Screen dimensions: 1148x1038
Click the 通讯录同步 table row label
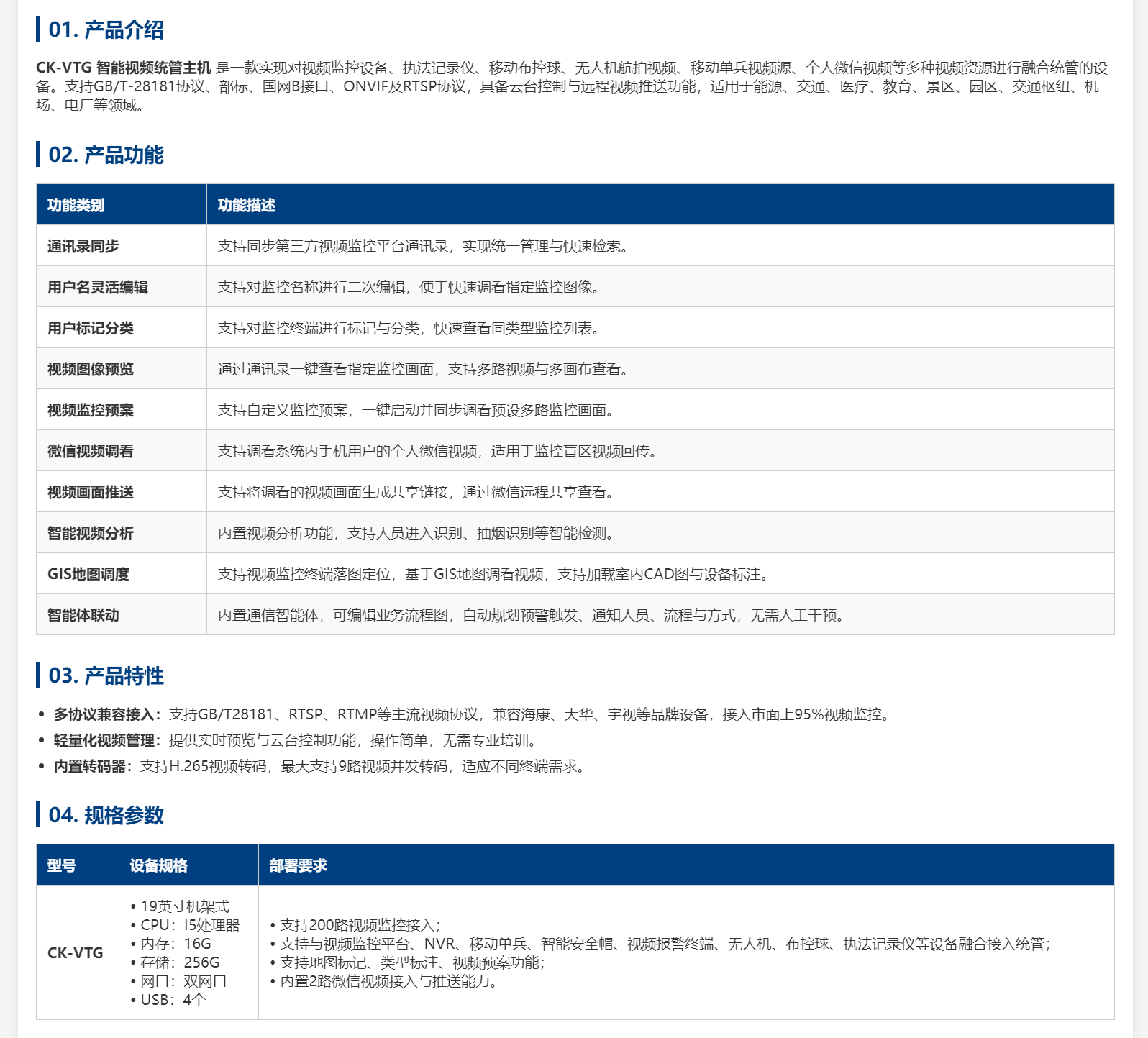[x=83, y=246]
